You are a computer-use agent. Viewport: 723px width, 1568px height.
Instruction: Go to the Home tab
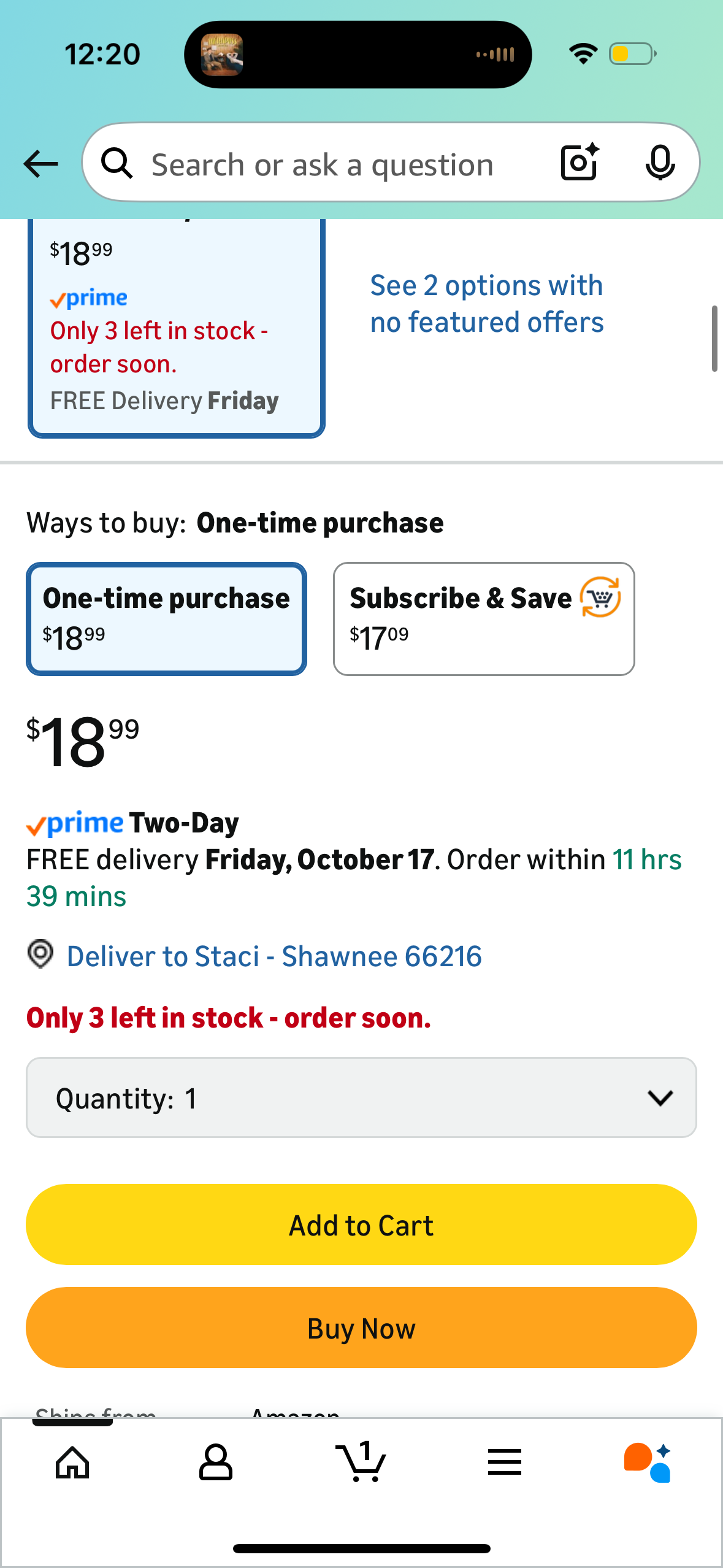click(x=72, y=1462)
